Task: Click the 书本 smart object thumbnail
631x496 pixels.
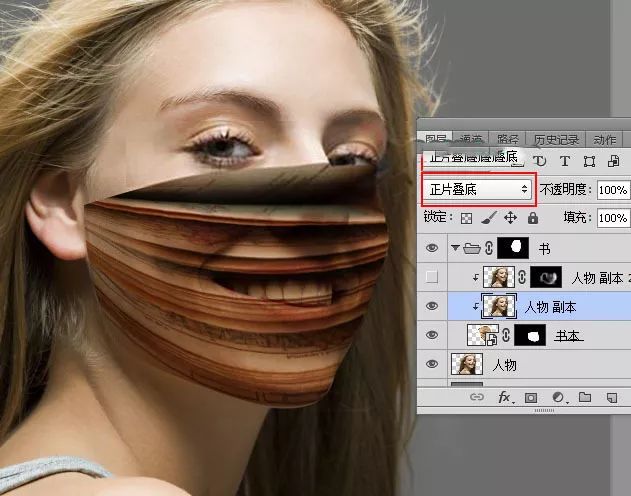Action: (483, 335)
